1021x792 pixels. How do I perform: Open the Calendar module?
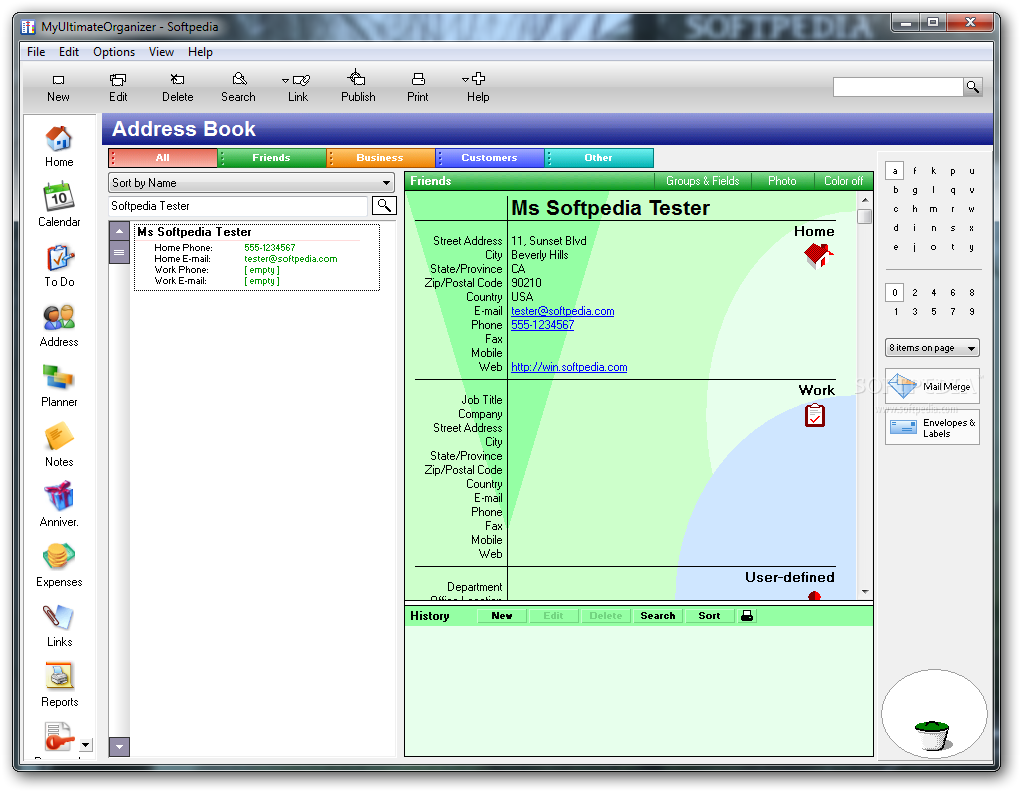click(59, 205)
